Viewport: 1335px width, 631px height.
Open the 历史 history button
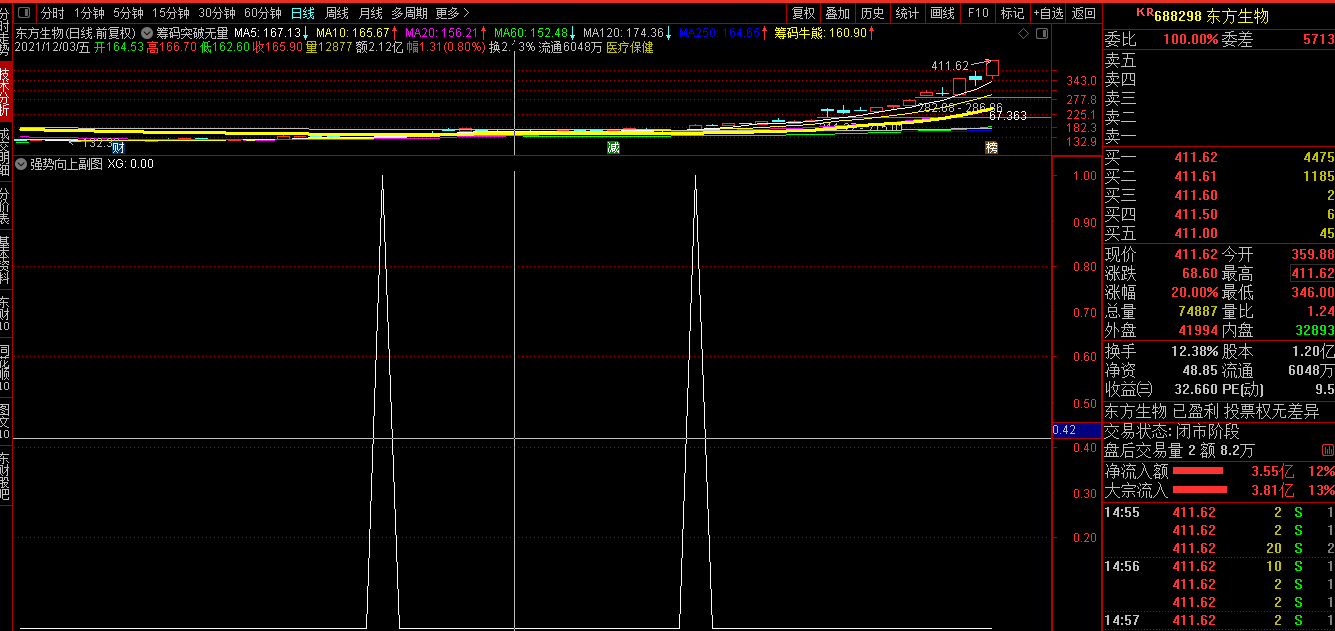pos(872,13)
